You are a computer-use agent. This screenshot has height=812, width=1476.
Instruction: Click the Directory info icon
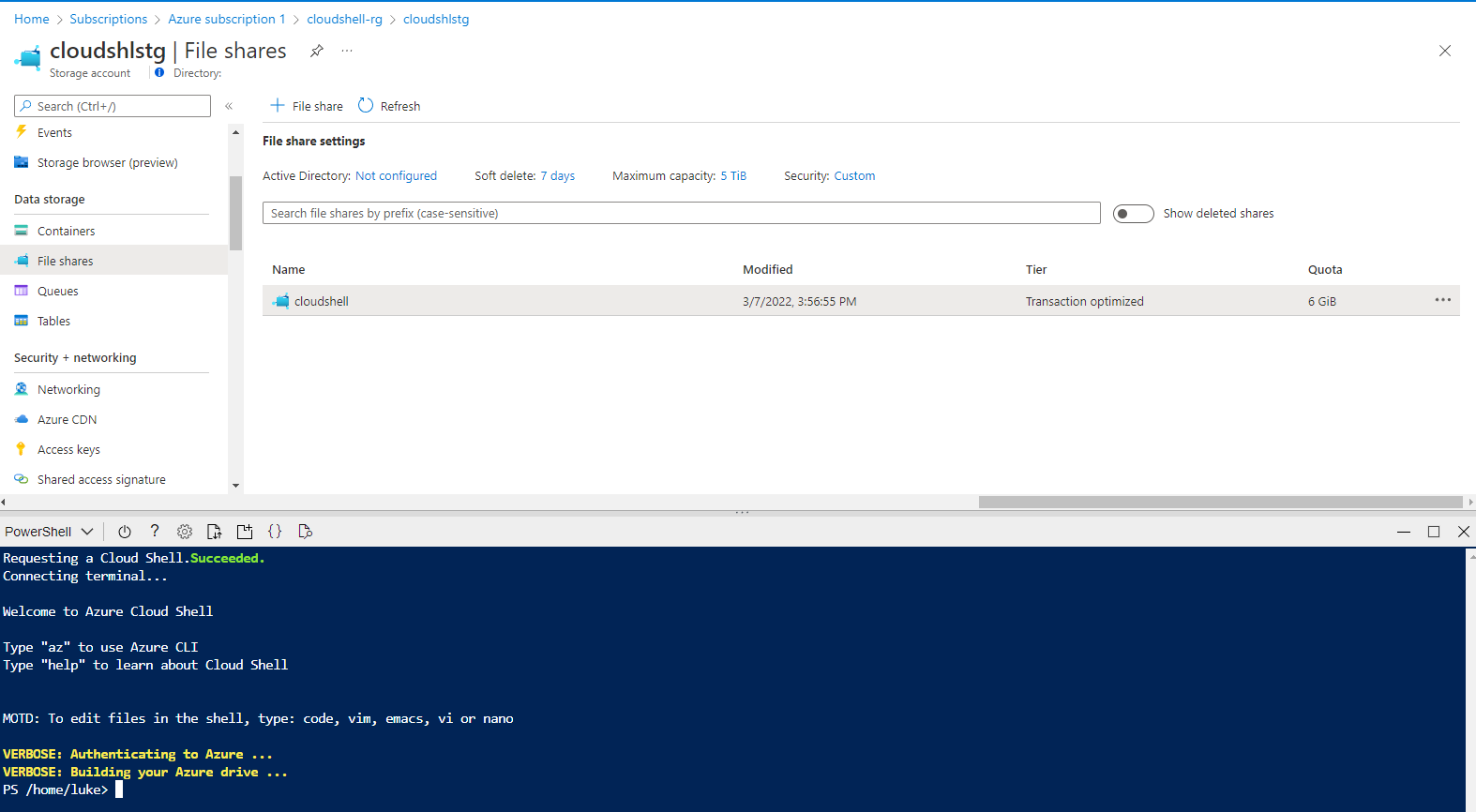pyautogui.click(x=159, y=72)
